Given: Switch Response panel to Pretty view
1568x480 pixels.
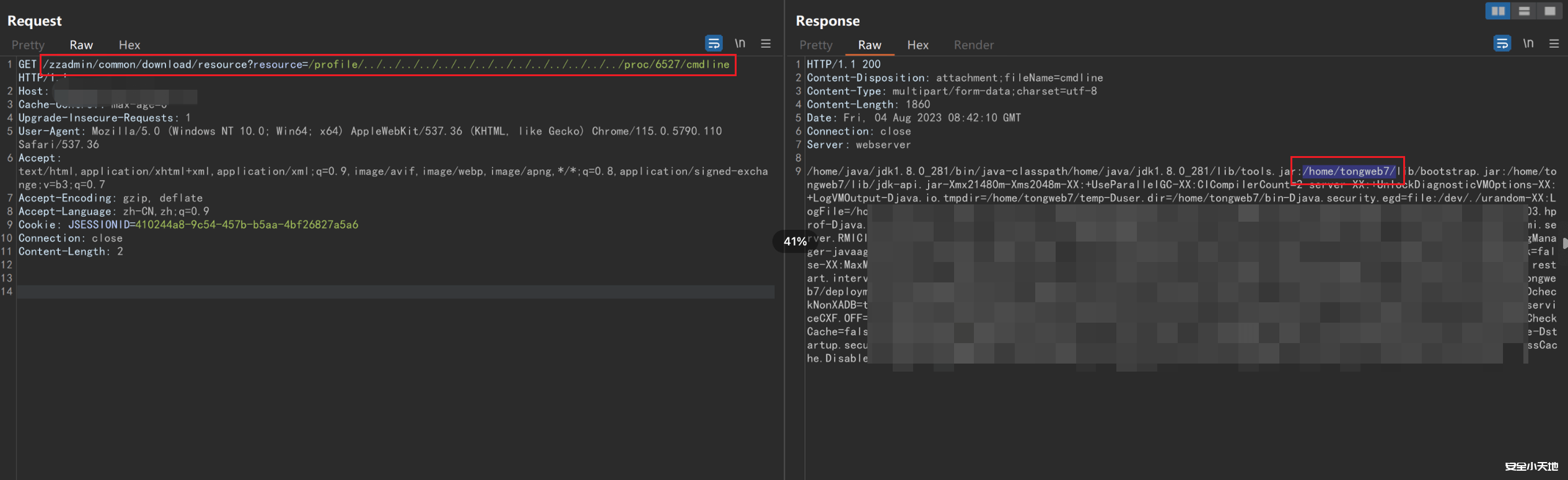Looking at the screenshot, I should (x=816, y=45).
